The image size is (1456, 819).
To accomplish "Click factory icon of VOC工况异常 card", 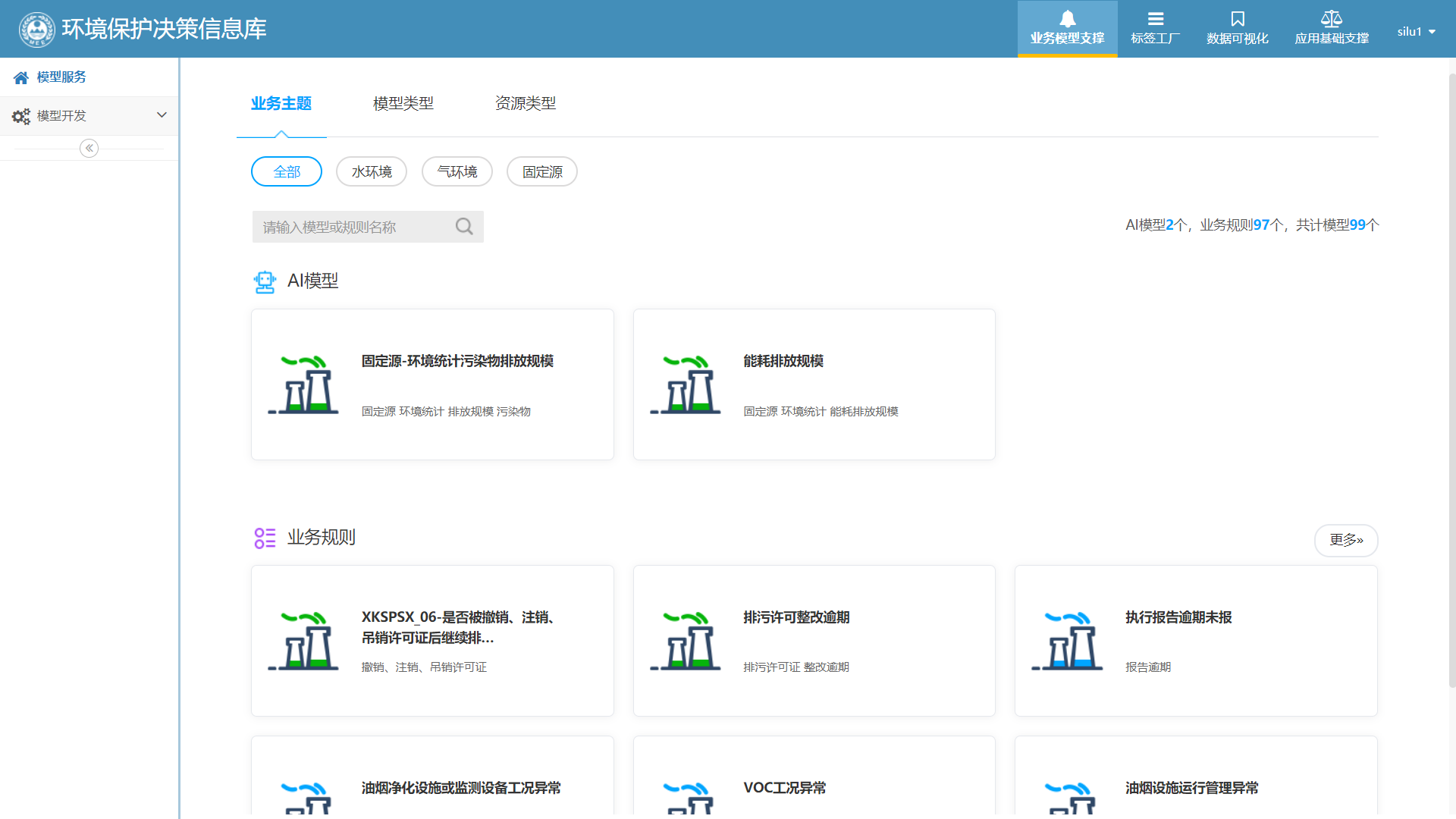I will (x=689, y=799).
